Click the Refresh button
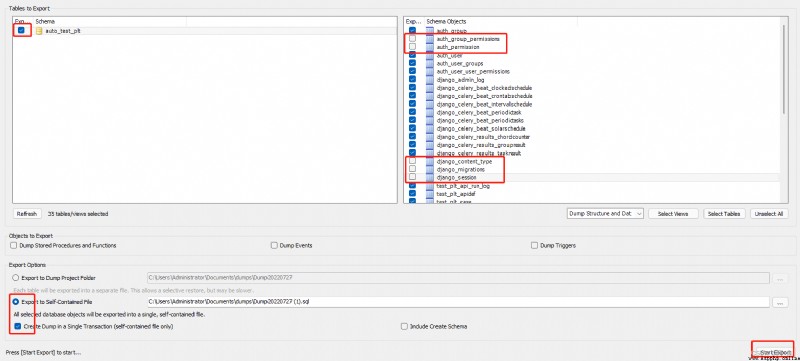The width and height of the screenshot is (800, 361). [27, 214]
